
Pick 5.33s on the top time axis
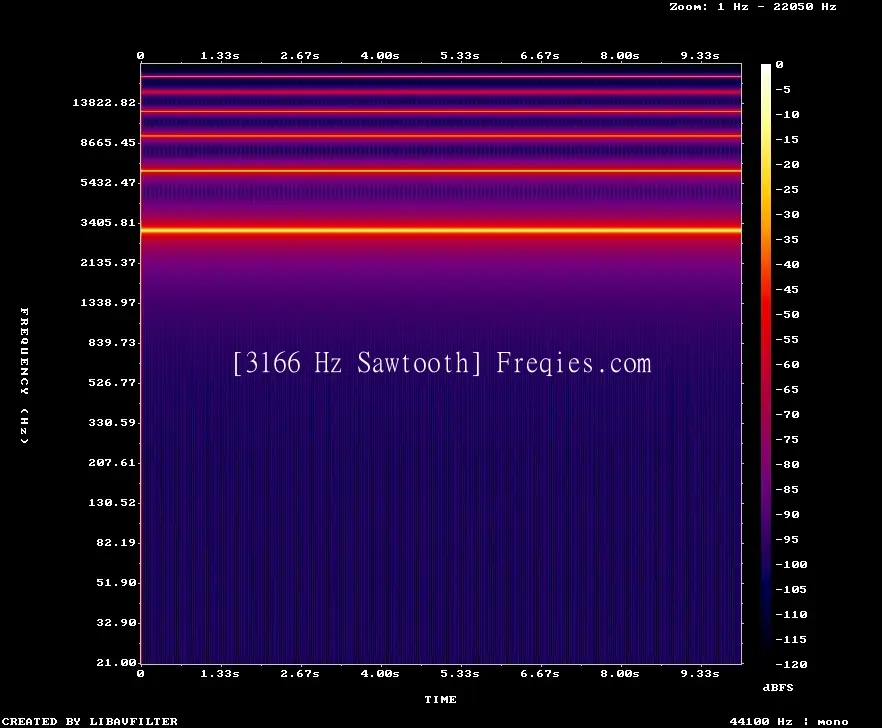pyautogui.click(x=460, y=56)
